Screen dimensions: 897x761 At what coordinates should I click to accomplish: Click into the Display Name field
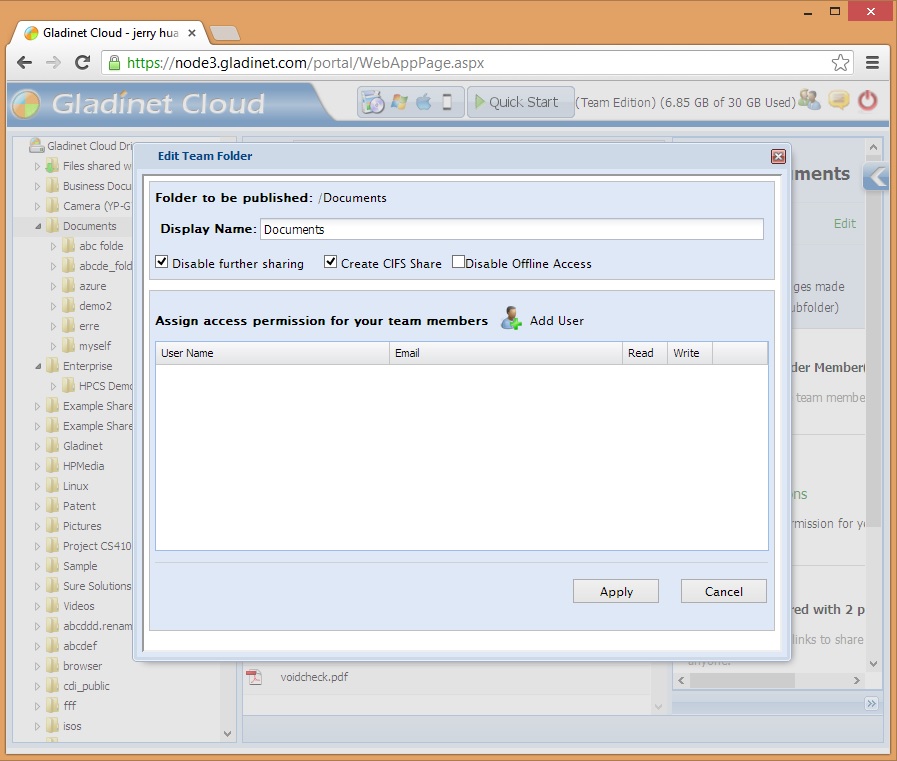coord(511,229)
